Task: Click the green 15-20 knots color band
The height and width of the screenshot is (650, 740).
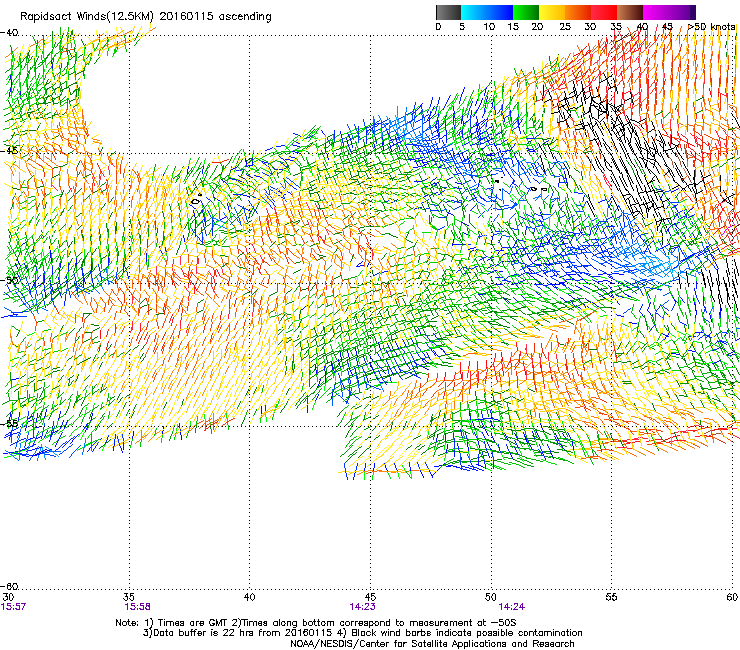Action: point(526,12)
